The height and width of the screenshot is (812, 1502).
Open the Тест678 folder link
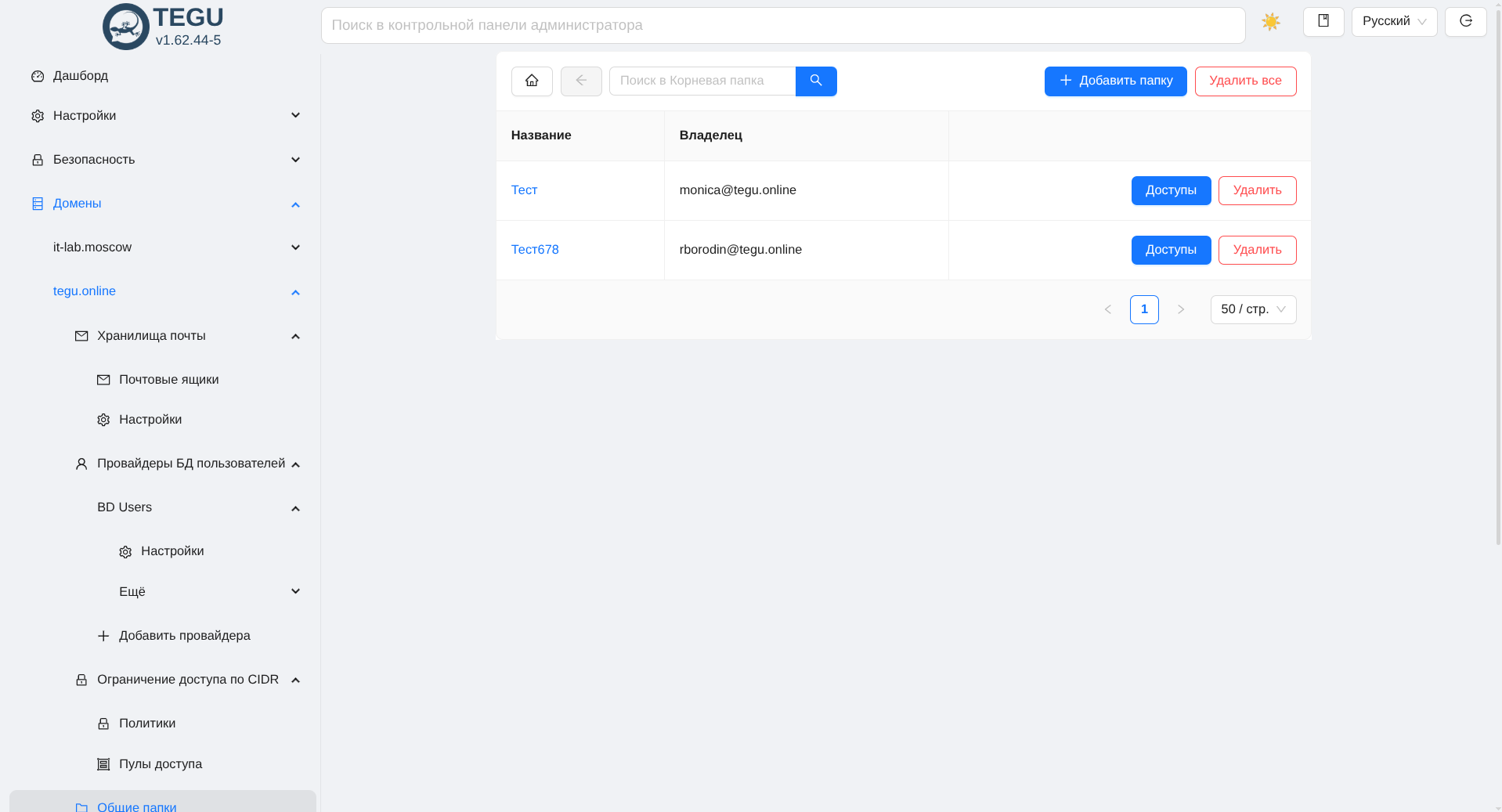(535, 250)
